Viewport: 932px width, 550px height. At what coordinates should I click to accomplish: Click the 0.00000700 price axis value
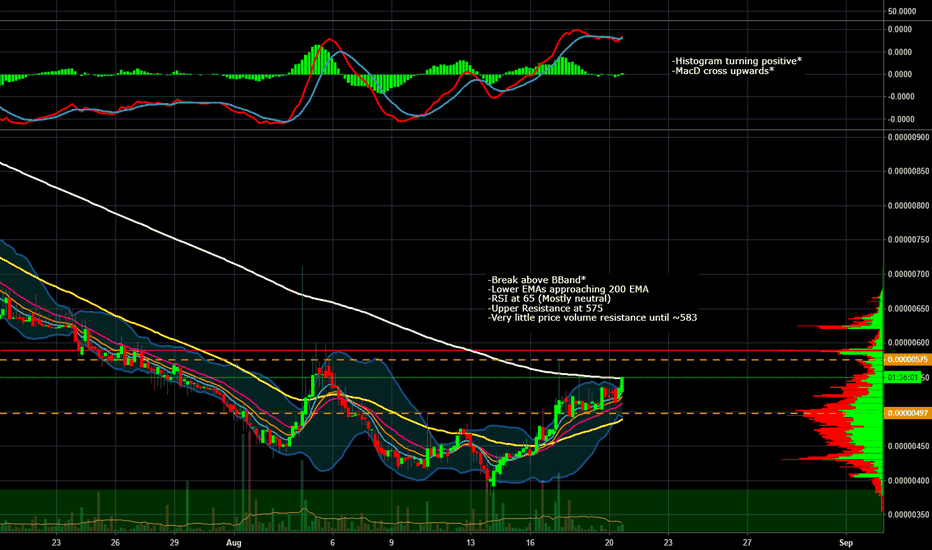(908, 274)
